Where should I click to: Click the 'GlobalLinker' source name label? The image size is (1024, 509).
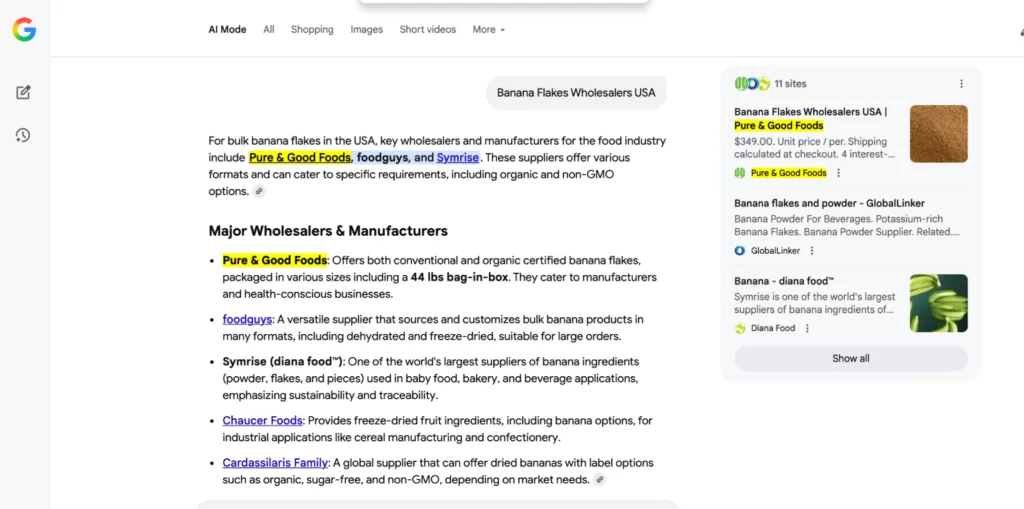point(775,250)
